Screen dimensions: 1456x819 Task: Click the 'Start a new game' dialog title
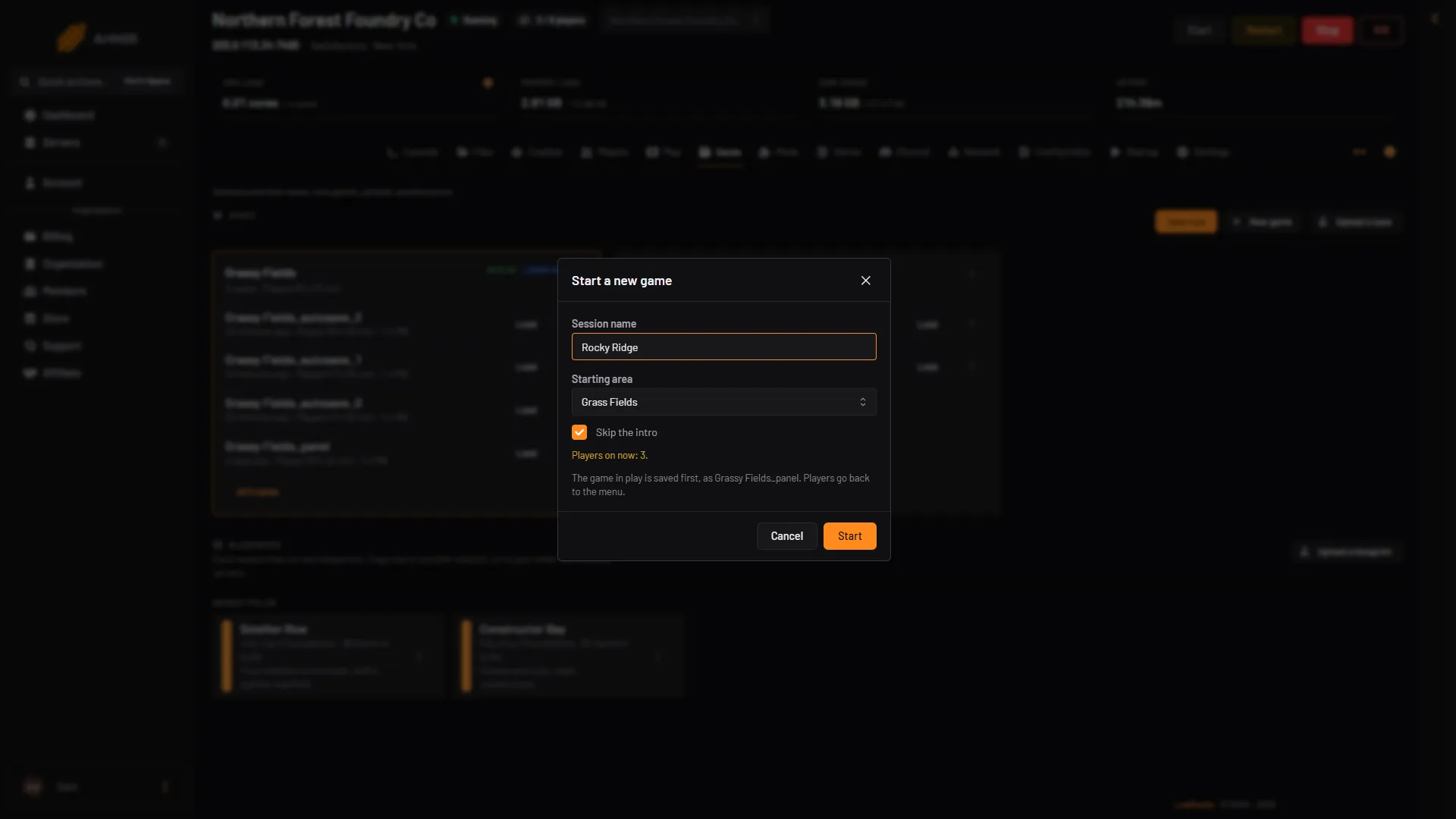tap(621, 281)
